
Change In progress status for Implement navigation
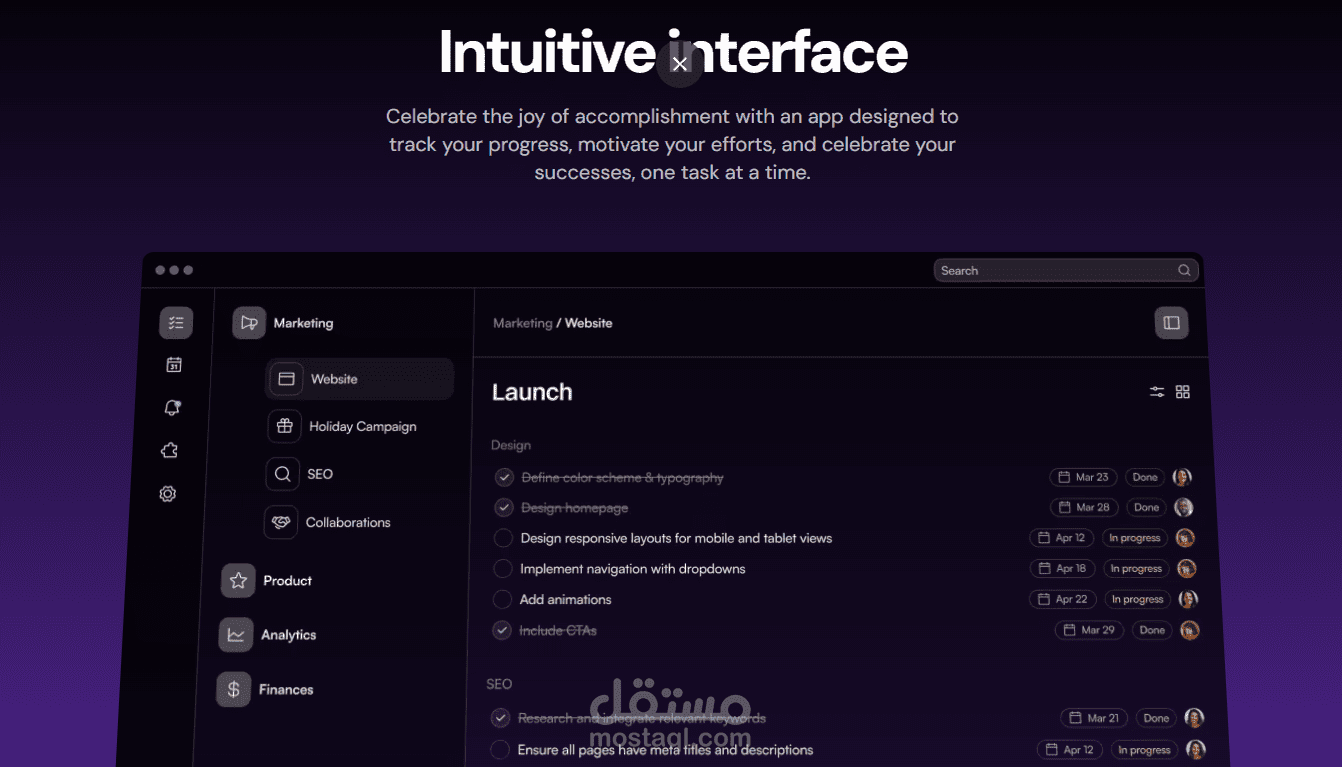[x=1136, y=568]
